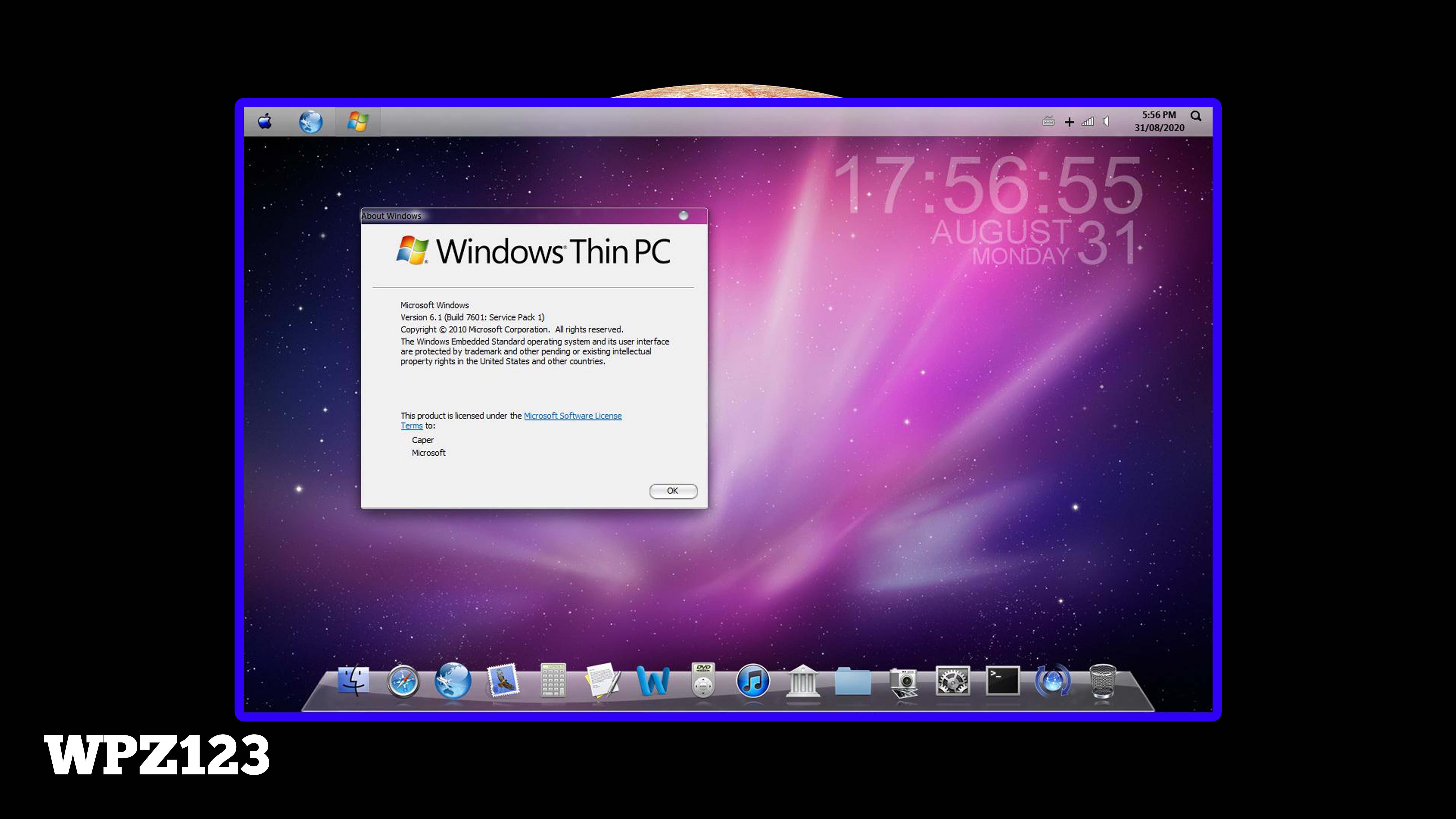This screenshot has width=1456, height=819.
Task: Launch the blue W Word dock icon
Action: click(x=653, y=680)
